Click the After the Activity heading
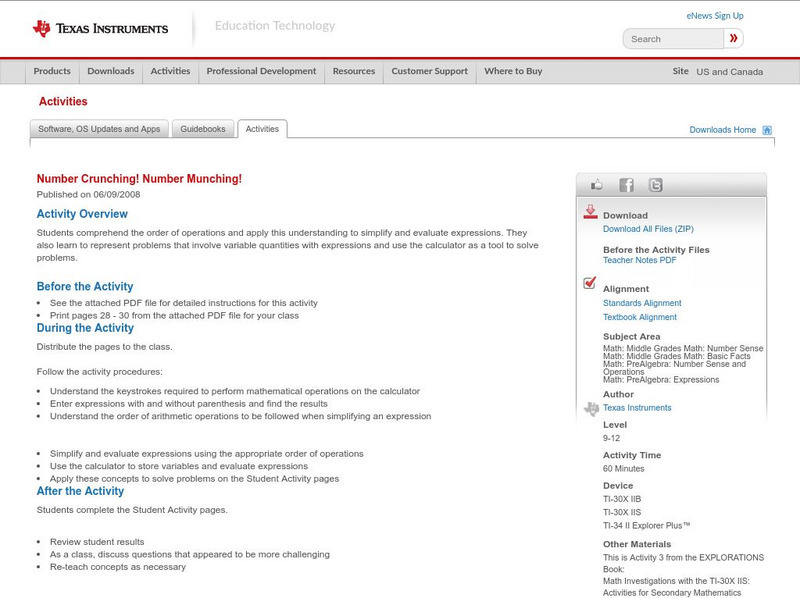This screenshot has height=598, width=800. coord(80,491)
